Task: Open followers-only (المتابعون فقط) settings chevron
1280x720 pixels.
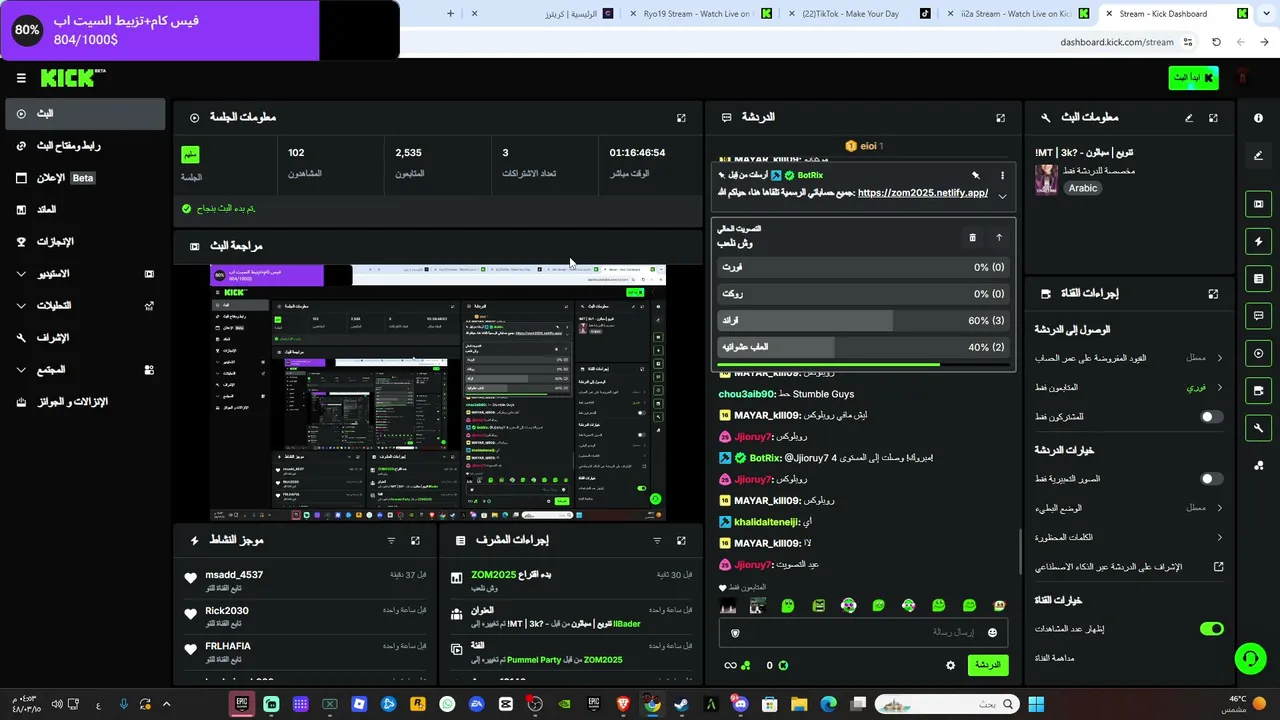Action: (1220, 387)
